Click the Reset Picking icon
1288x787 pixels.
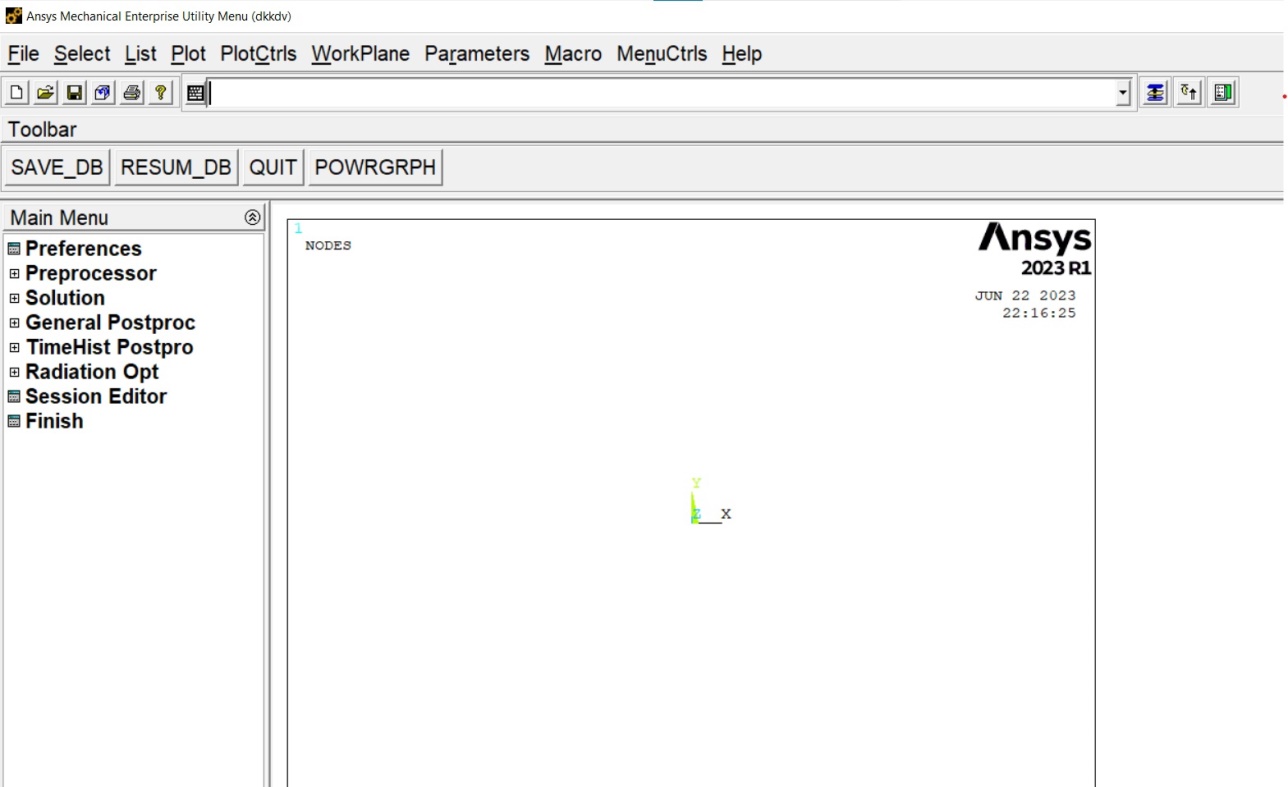[x=1189, y=93]
